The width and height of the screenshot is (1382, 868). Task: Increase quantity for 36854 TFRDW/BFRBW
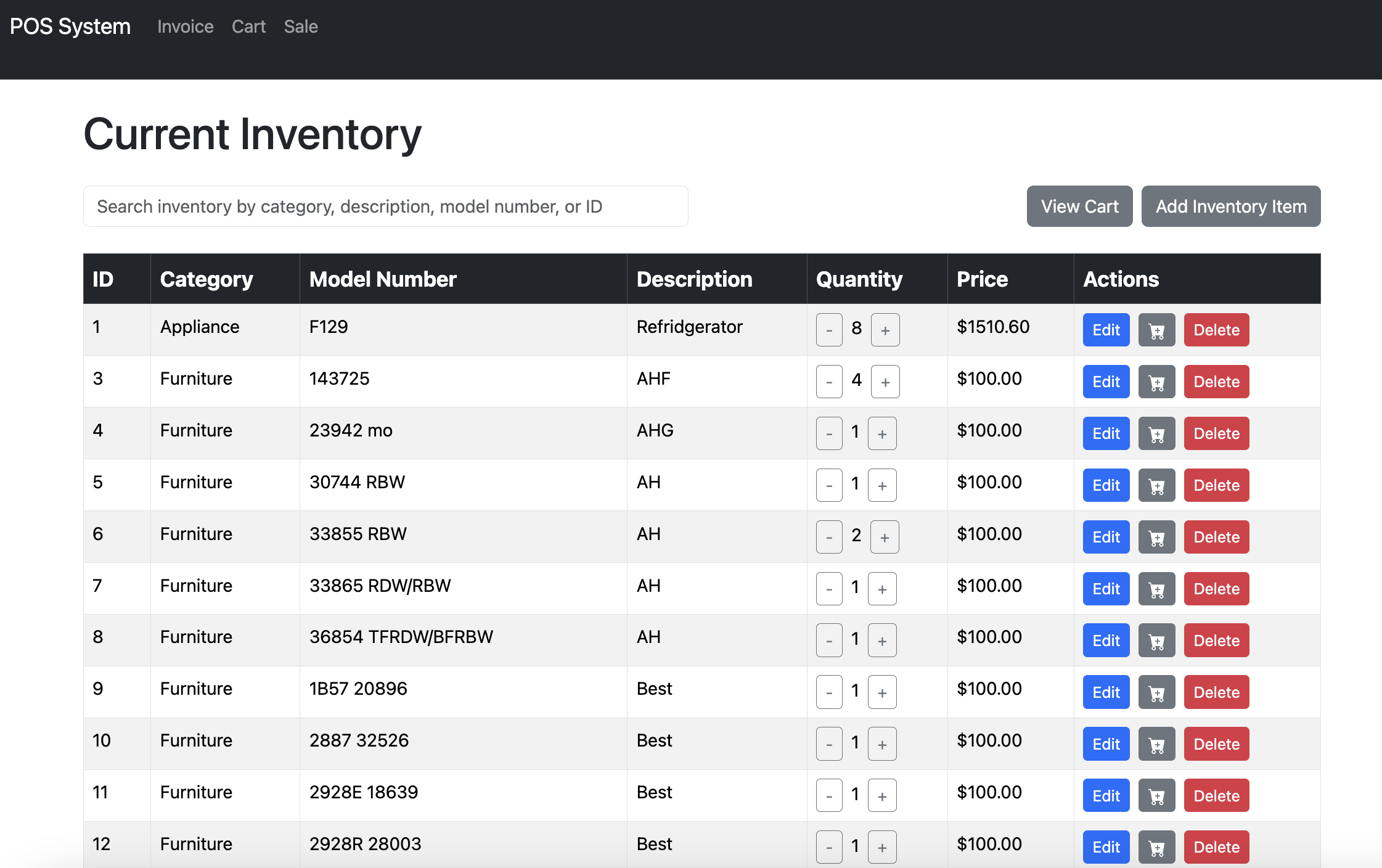pyautogui.click(x=882, y=641)
